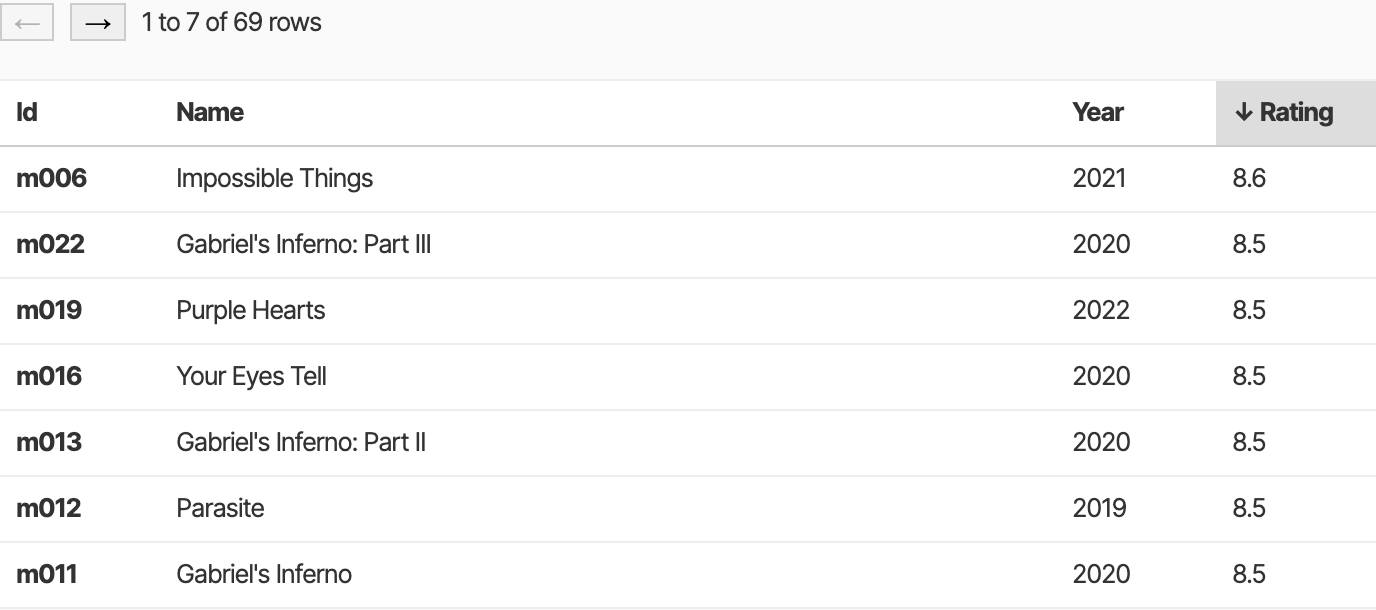Click the previous page arrow button
1376x610 pixels.
[27, 23]
